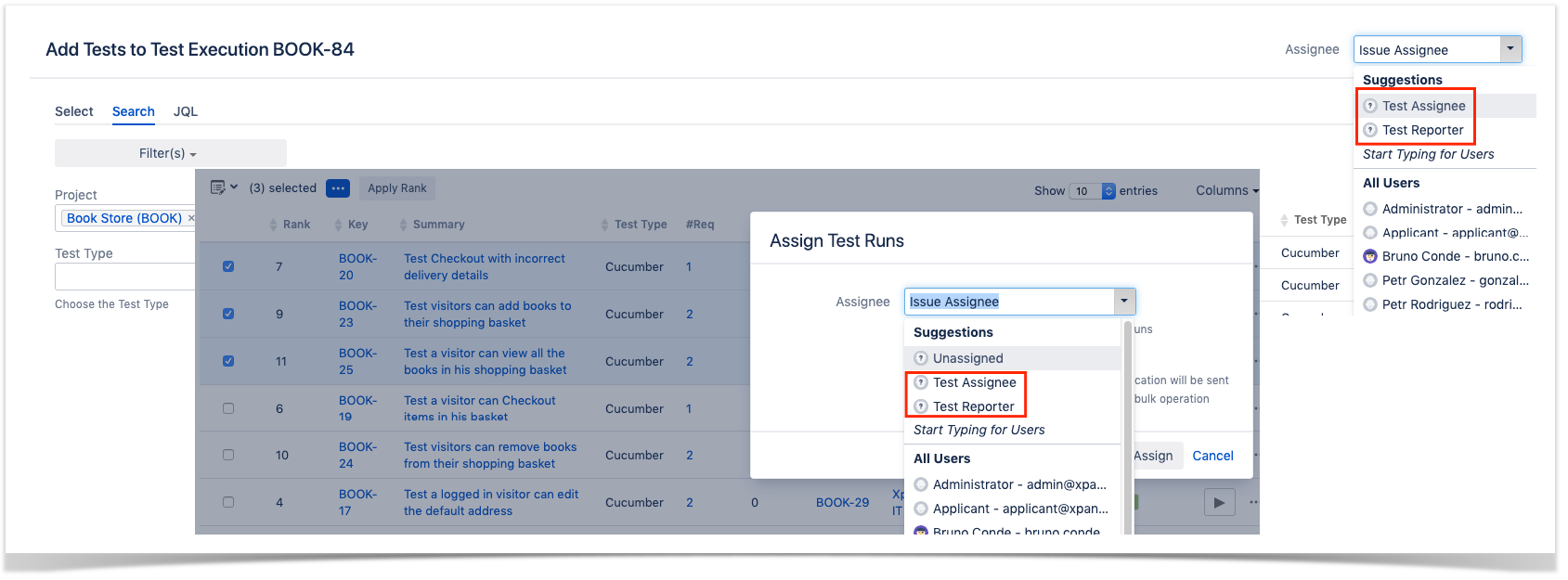Click the scrollbar in the dialog's assignee list

pyautogui.click(x=1128, y=427)
